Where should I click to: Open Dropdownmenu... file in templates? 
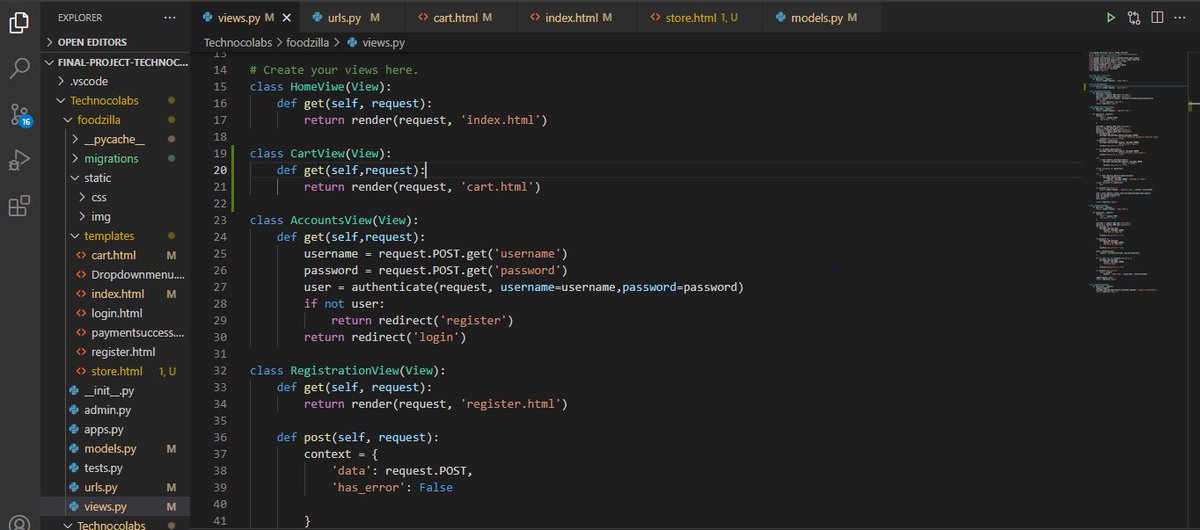coord(115,274)
